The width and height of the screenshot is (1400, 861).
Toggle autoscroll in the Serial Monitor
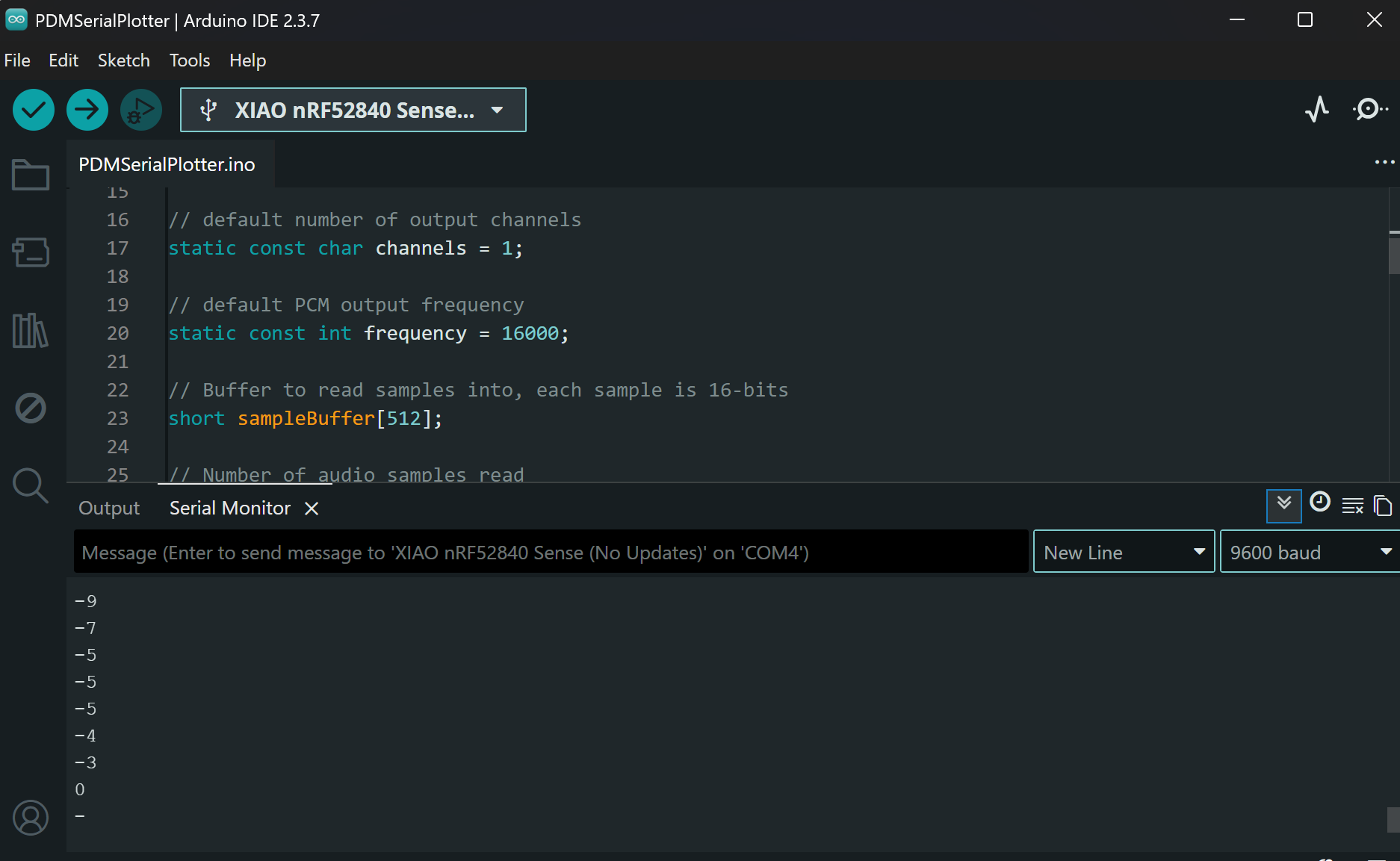pos(1284,506)
